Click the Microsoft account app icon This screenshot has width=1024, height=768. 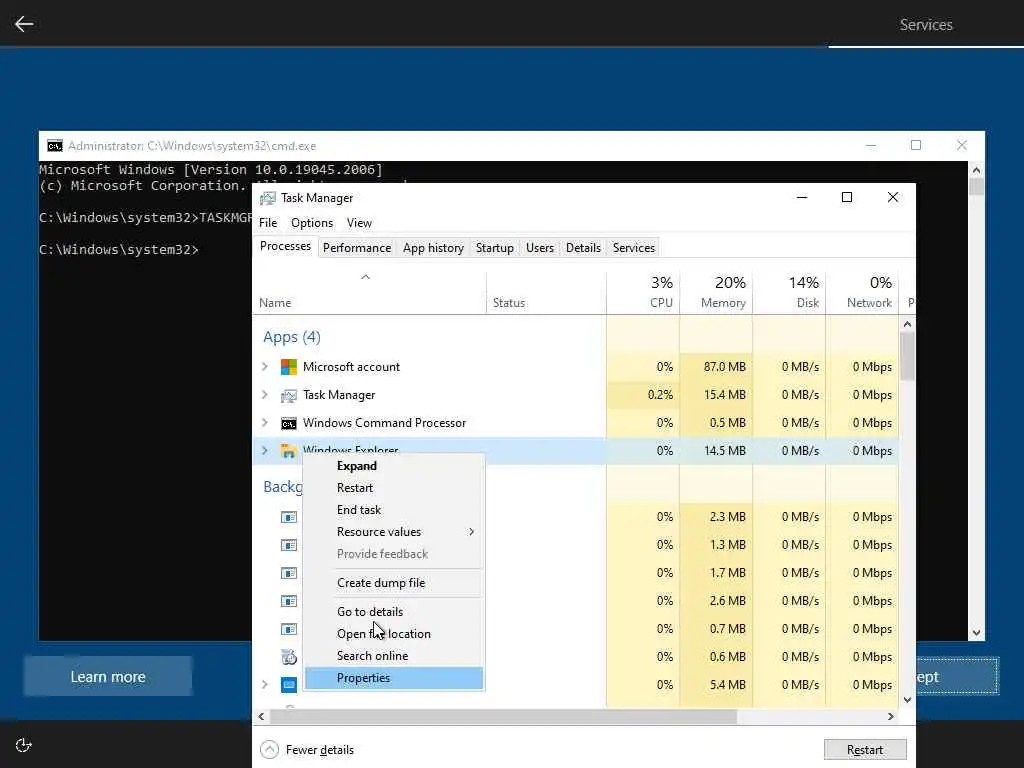(x=289, y=367)
